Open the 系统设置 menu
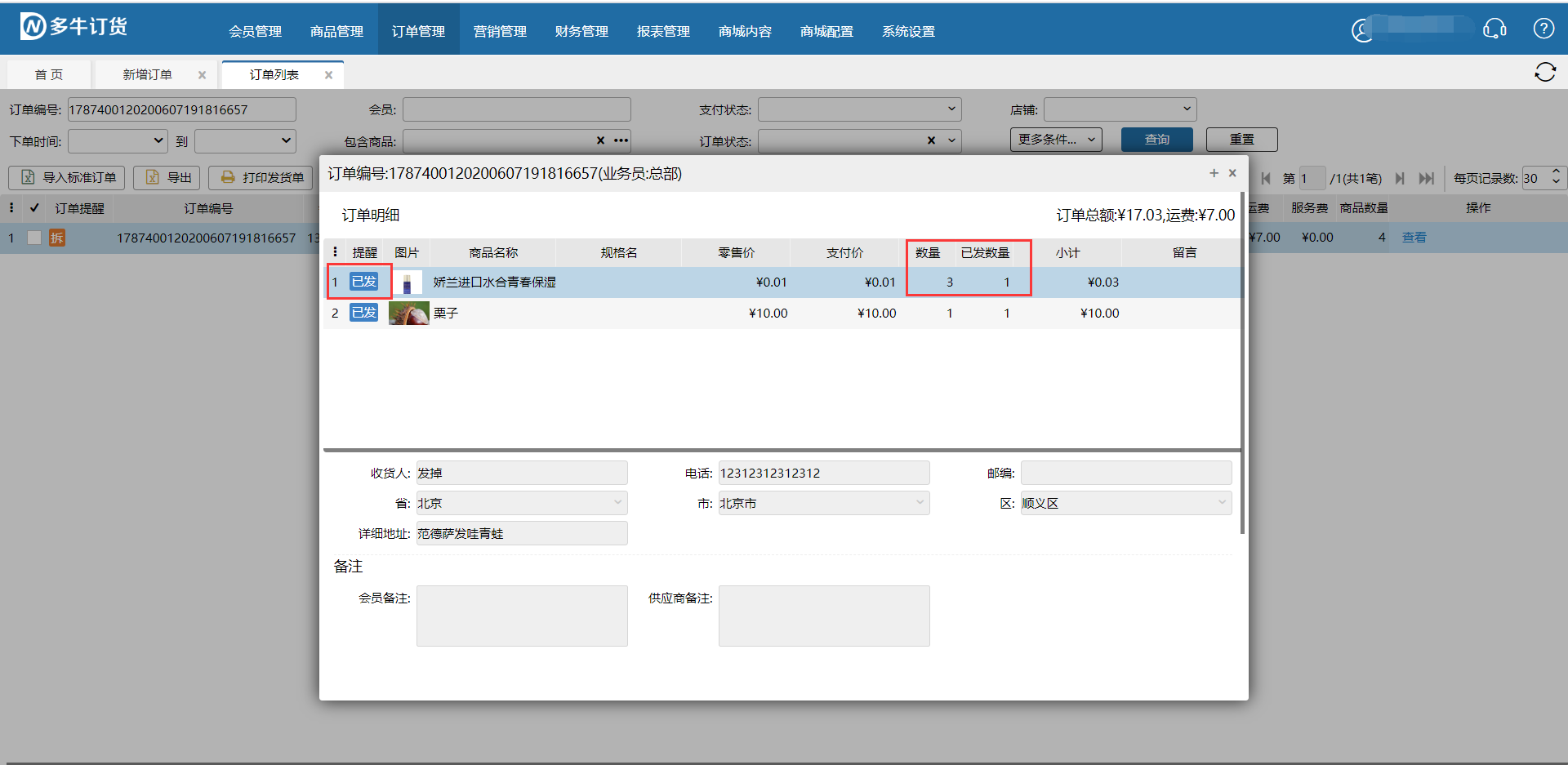 click(x=908, y=31)
